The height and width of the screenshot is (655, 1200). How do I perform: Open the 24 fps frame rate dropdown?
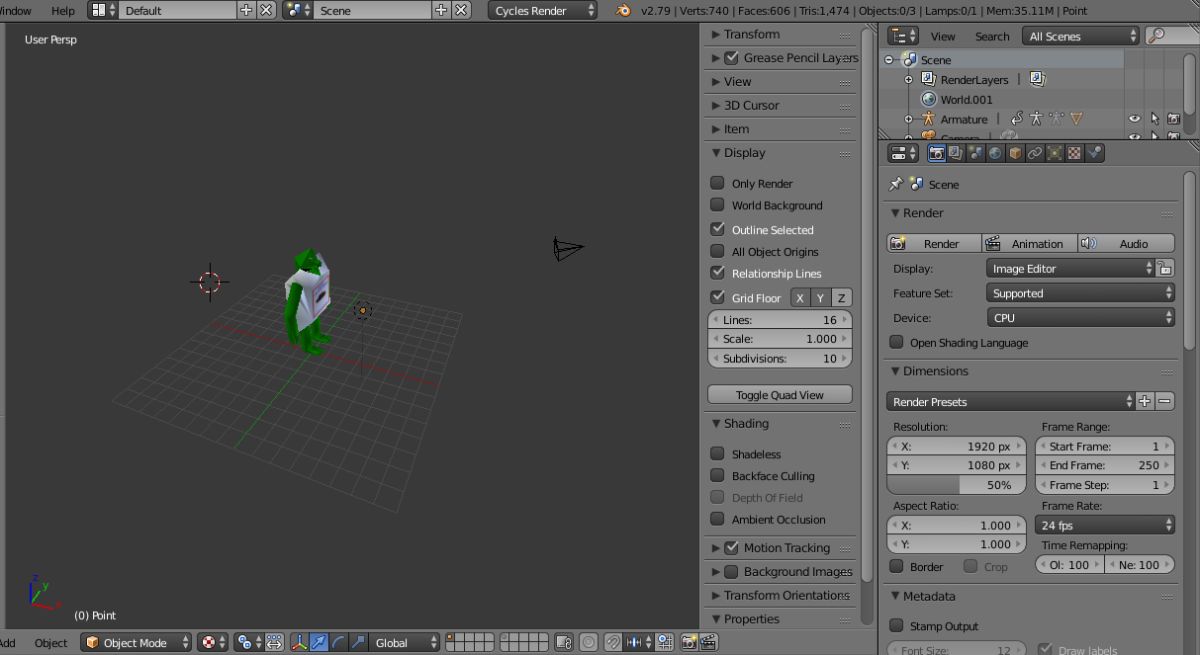tap(1105, 525)
